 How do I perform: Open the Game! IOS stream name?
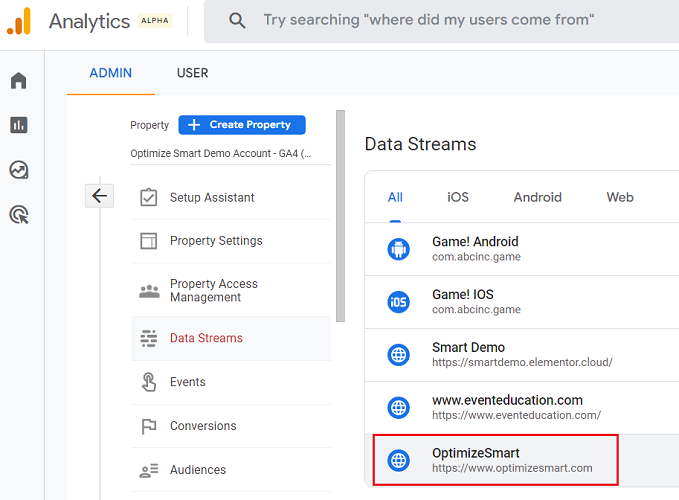point(462,294)
